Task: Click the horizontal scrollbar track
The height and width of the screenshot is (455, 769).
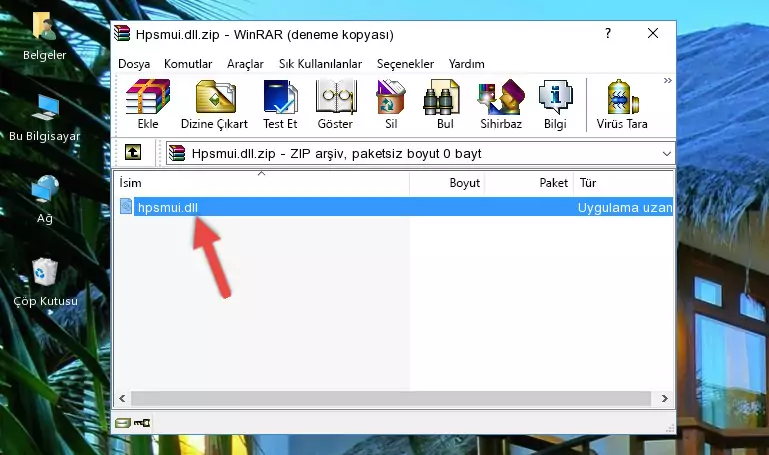Action: pyautogui.click(x=391, y=399)
